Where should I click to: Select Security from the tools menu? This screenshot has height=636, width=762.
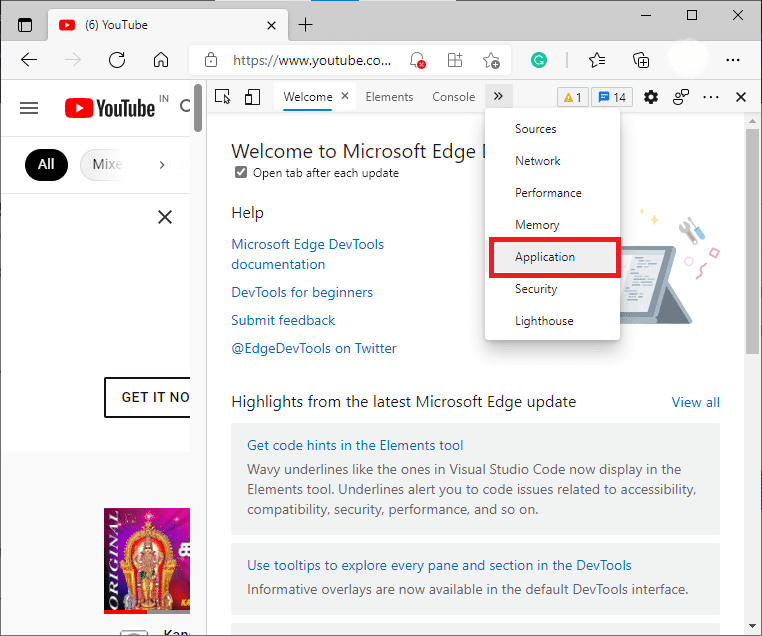pos(553,289)
